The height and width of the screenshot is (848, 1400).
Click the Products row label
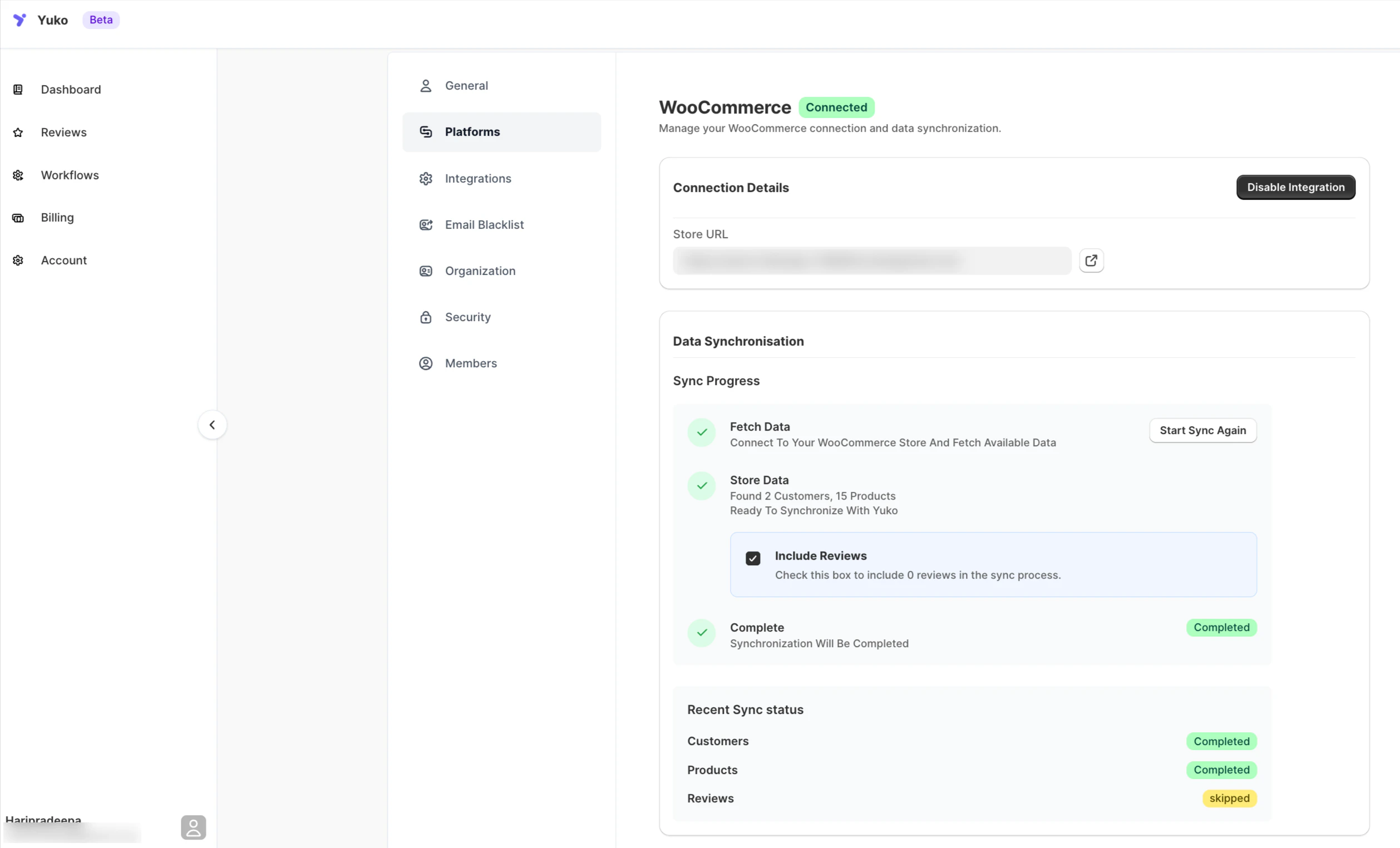(x=712, y=770)
